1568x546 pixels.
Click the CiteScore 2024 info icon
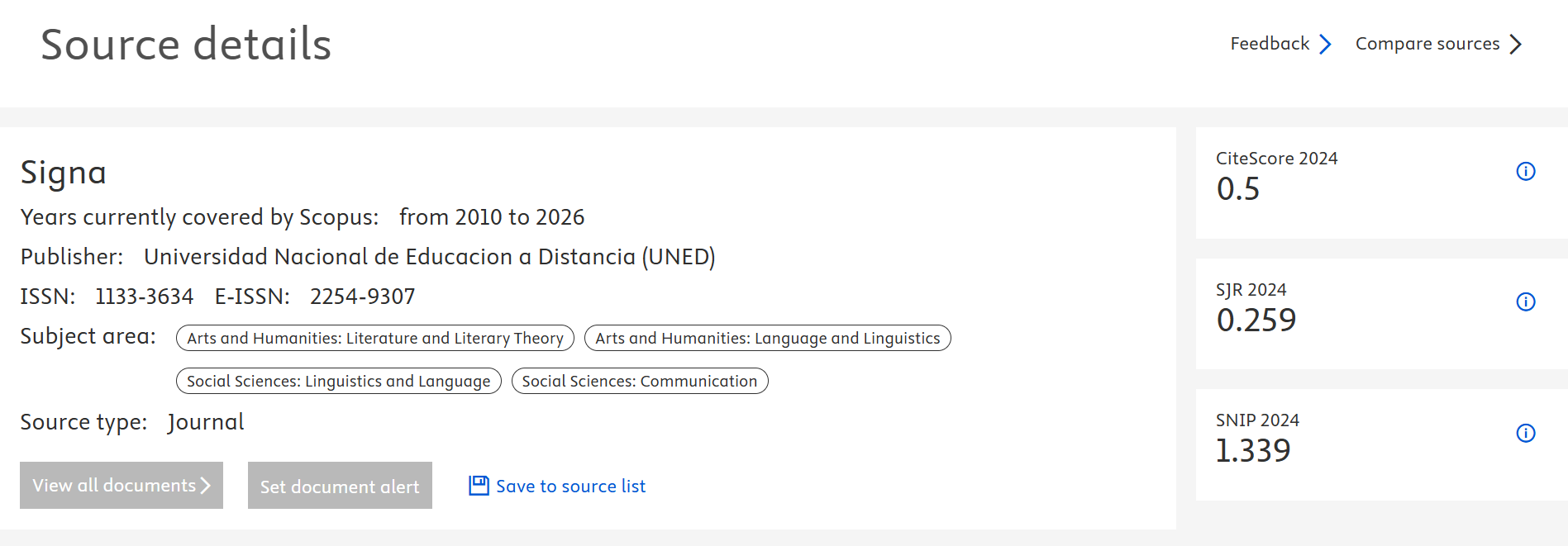point(1525,171)
